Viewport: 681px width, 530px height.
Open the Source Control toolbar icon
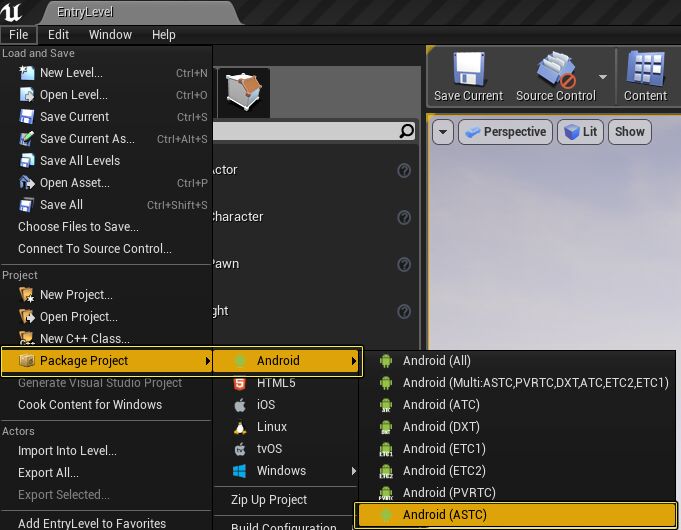(x=556, y=70)
